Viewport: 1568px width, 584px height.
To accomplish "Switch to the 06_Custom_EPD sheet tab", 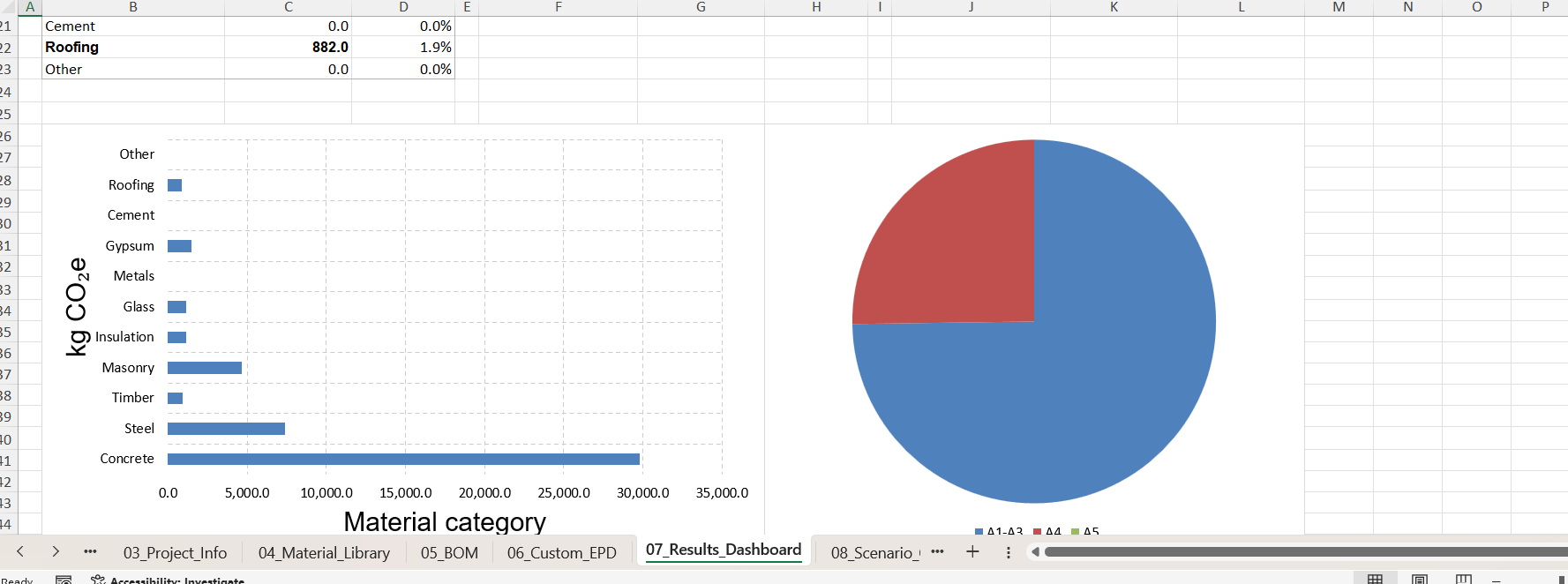I will [x=561, y=553].
